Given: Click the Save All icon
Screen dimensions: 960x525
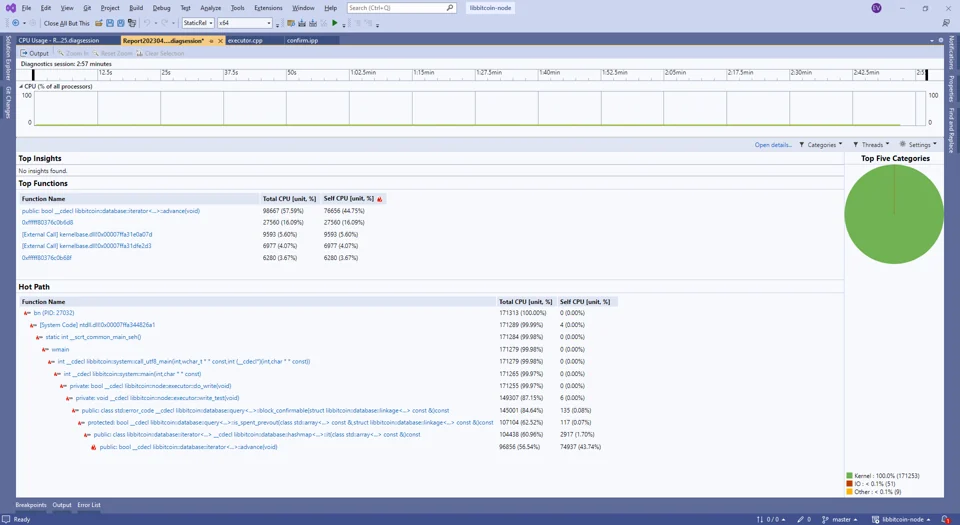Looking at the screenshot, I should tap(121, 23).
